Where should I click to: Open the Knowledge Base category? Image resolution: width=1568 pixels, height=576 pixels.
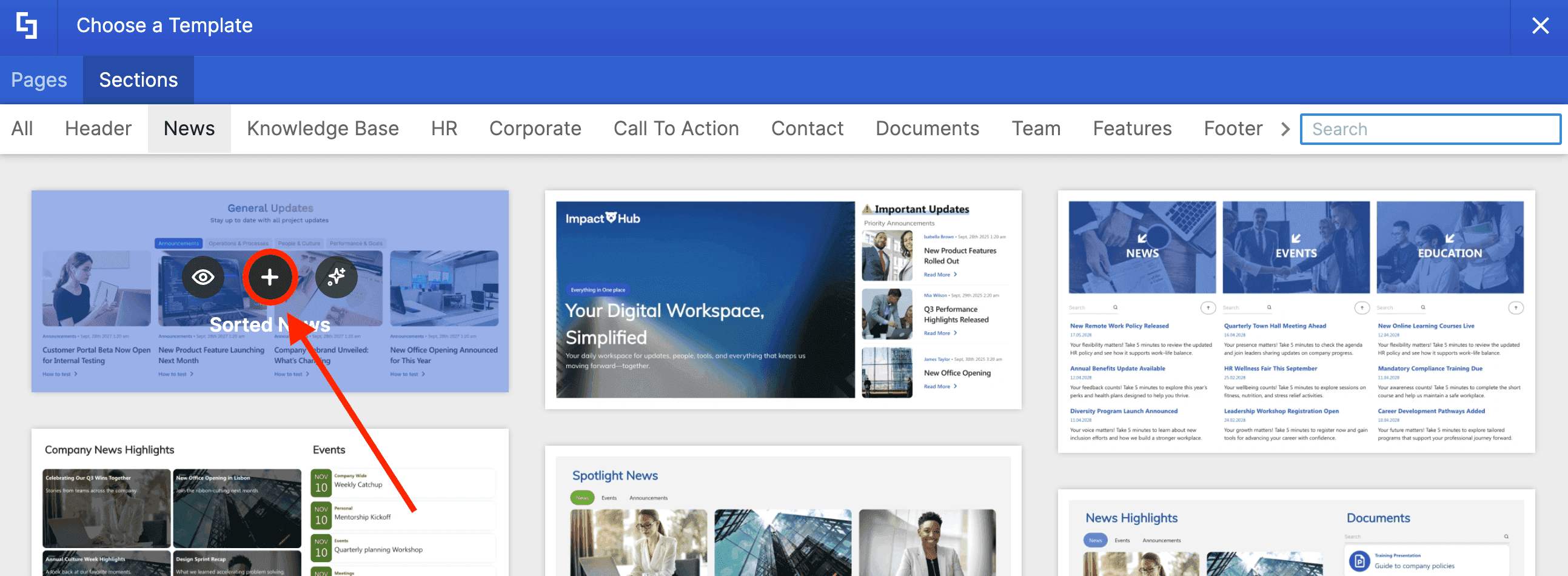pyautogui.click(x=323, y=129)
